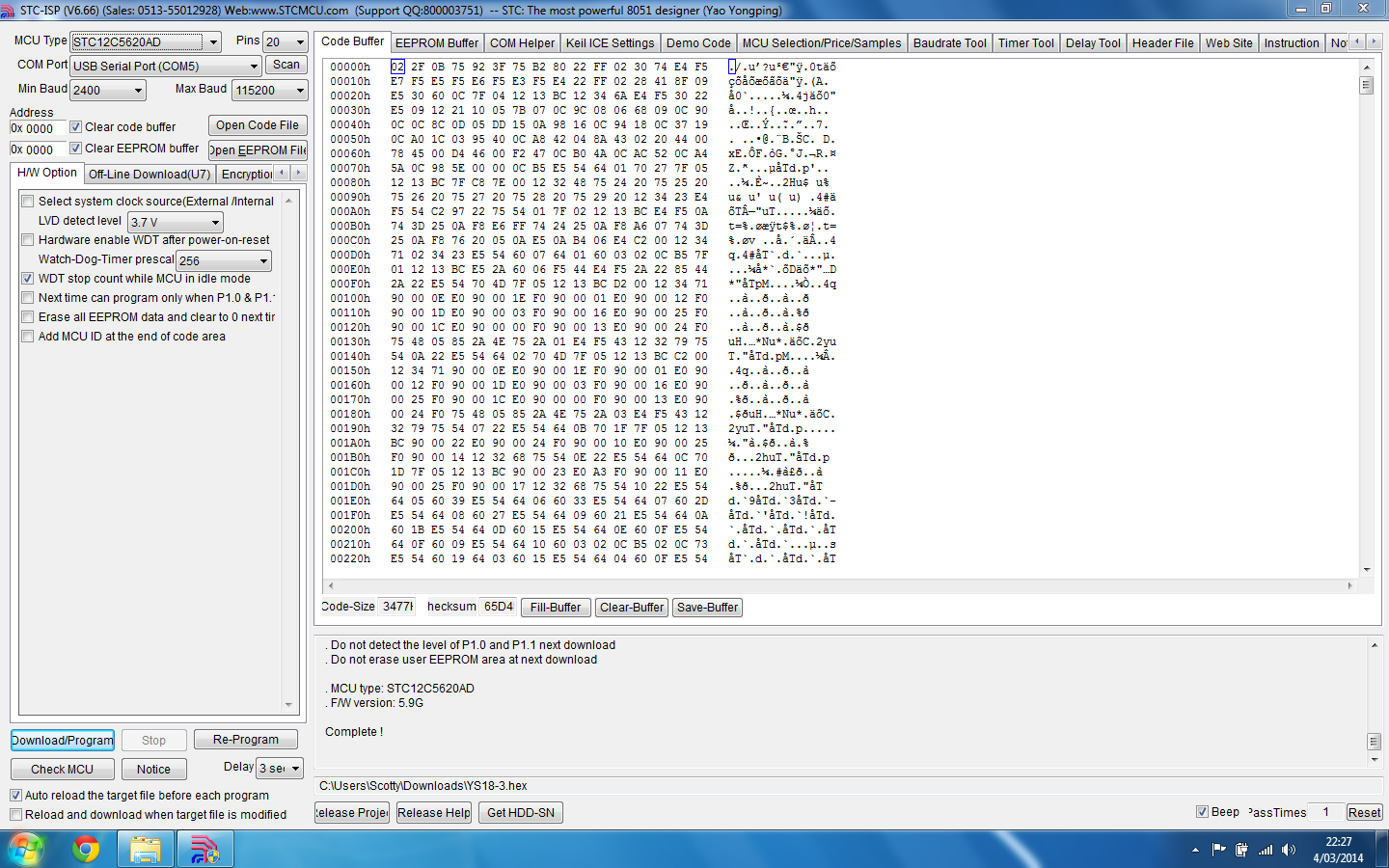This screenshot has height=868, width=1389.
Task: Click target file path field YS18-3.hex
Action: [x=849, y=786]
